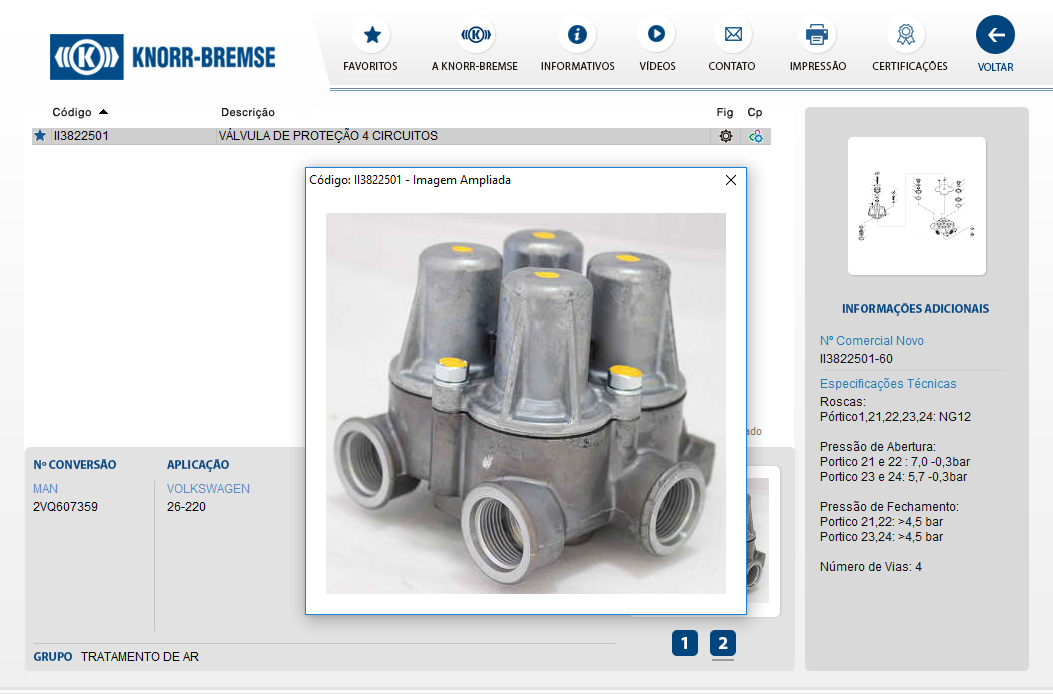Open the Certificações ribbon icon
The image size is (1053, 694).
(x=905, y=36)
